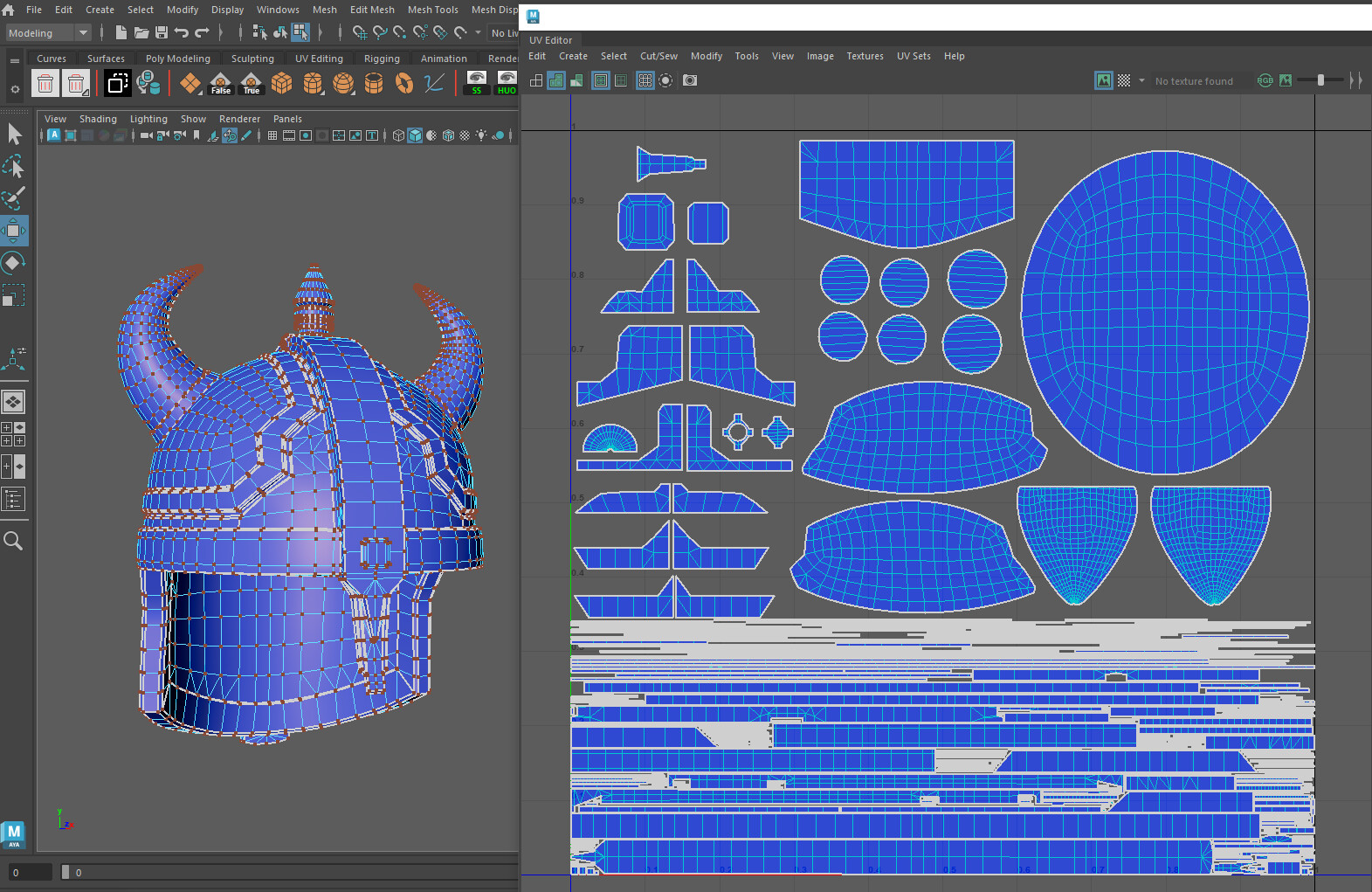Redo the action in the status line
Image resolution: width=1372 pixels, height=892 pixels.
click(x=202, y=32)
